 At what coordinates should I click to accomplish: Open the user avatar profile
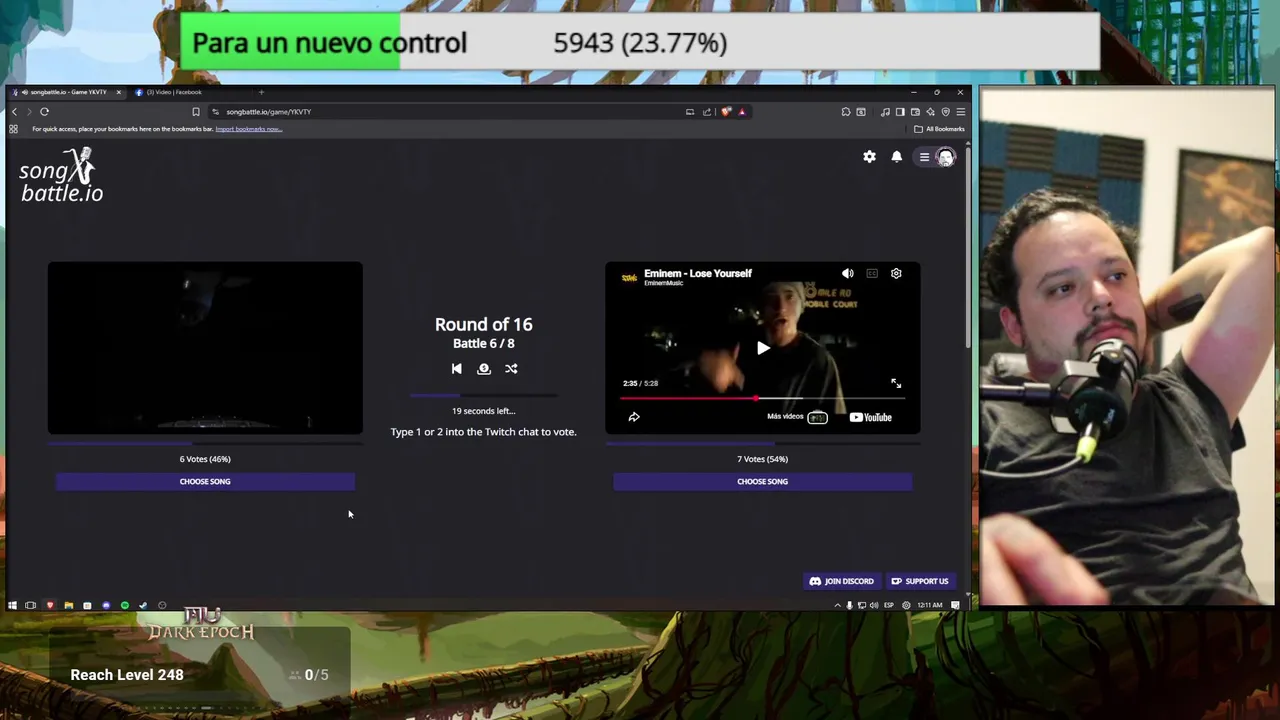(945, 157)
